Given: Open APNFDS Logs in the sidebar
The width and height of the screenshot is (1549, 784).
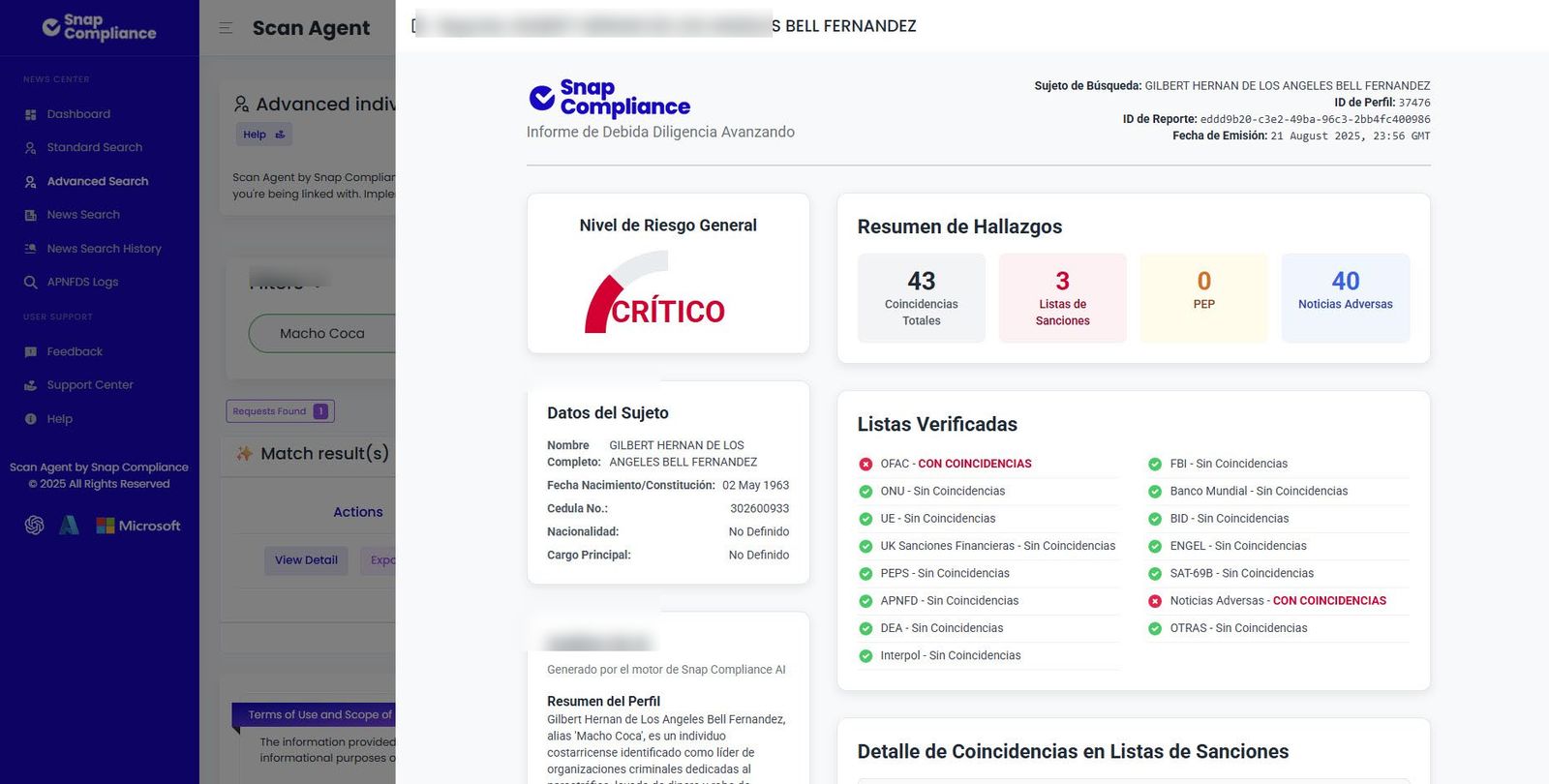Looking at the screenshot, I should pos(82,282).
